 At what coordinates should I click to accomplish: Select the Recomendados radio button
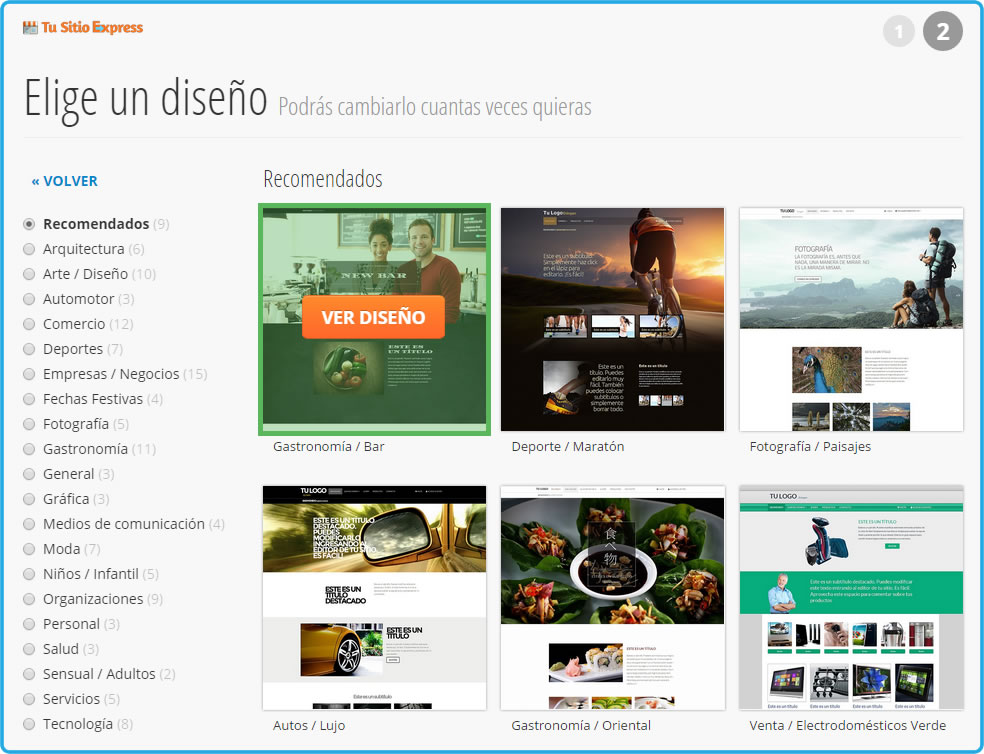coord(29,224)
